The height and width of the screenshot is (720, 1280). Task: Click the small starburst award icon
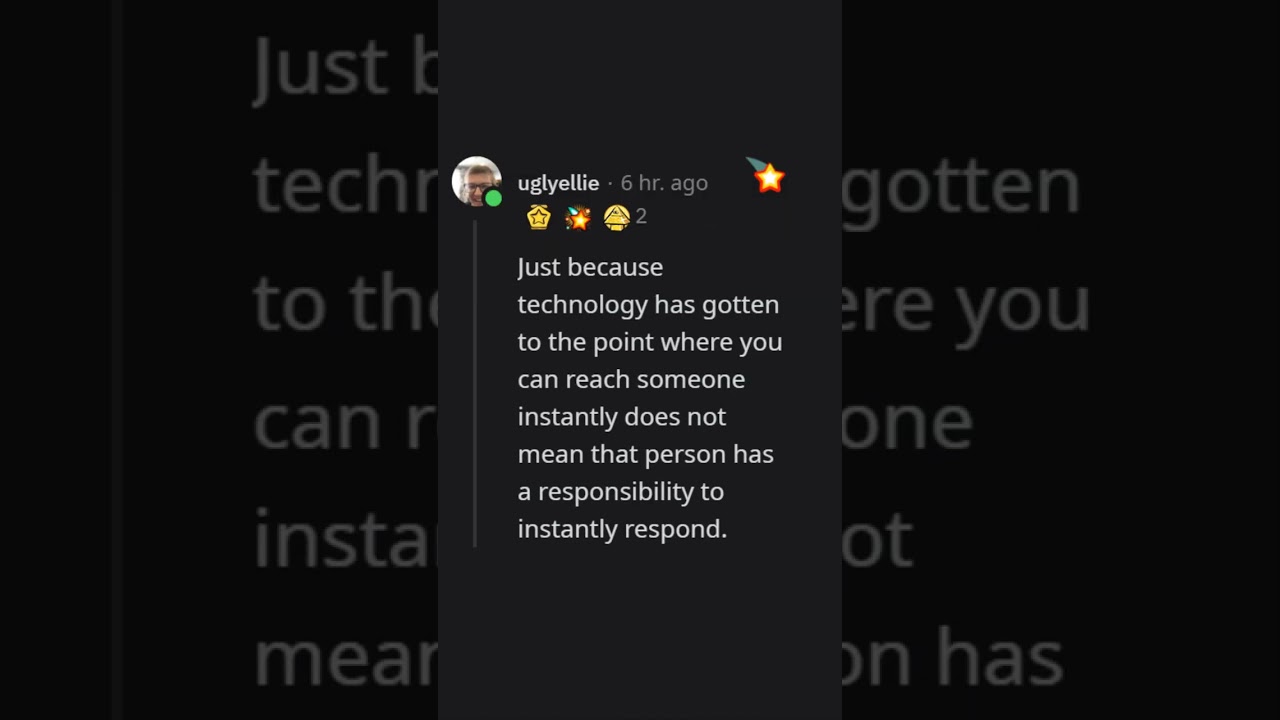(578, 217)
